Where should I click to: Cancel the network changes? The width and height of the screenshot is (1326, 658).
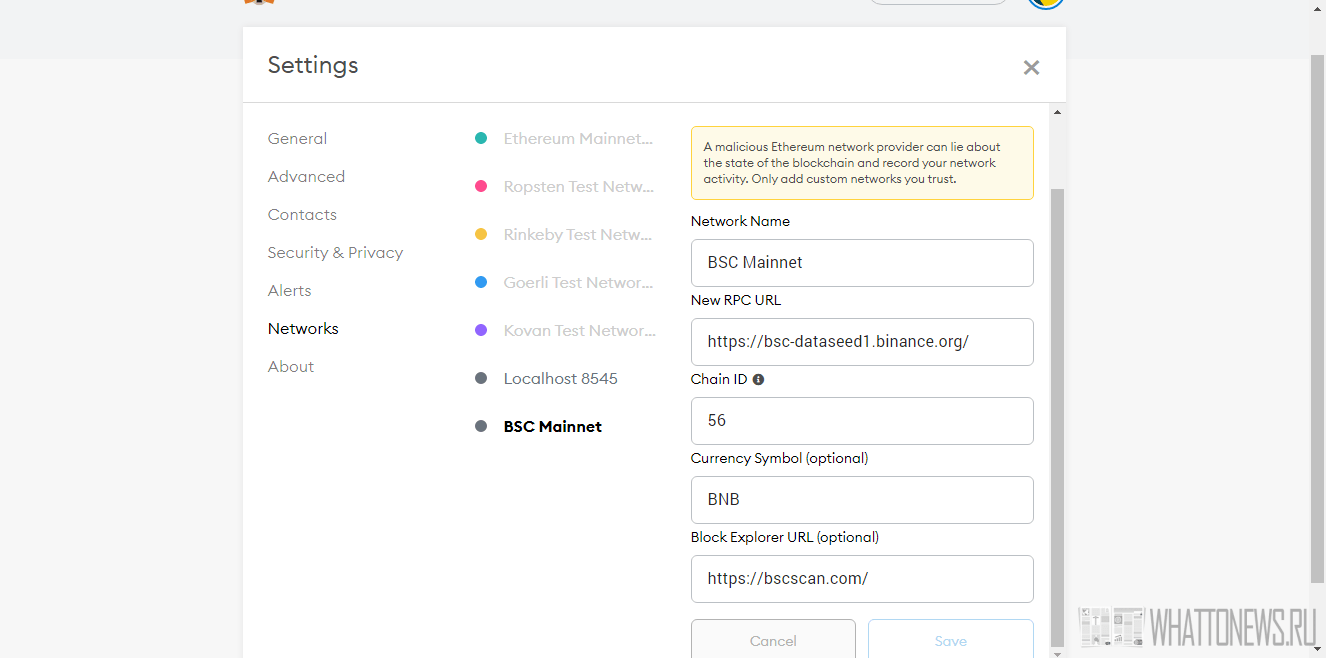point(773,640)
